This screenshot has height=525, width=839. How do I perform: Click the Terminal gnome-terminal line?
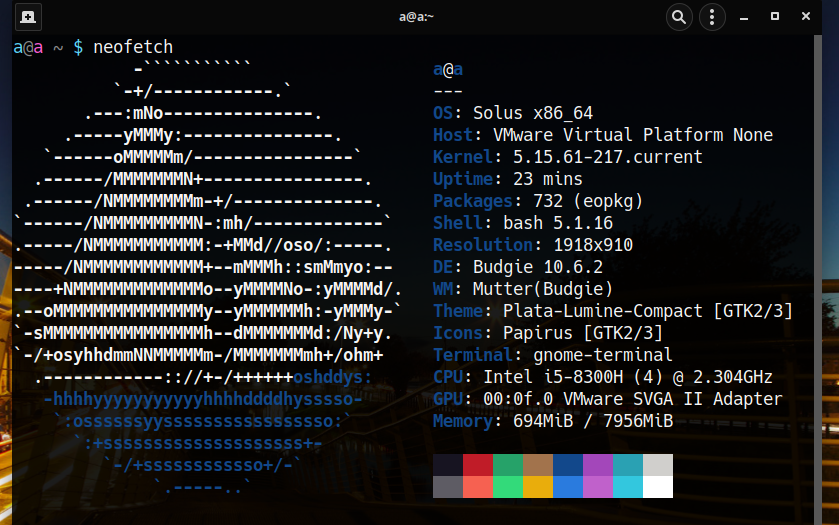[x=552, y=355]
